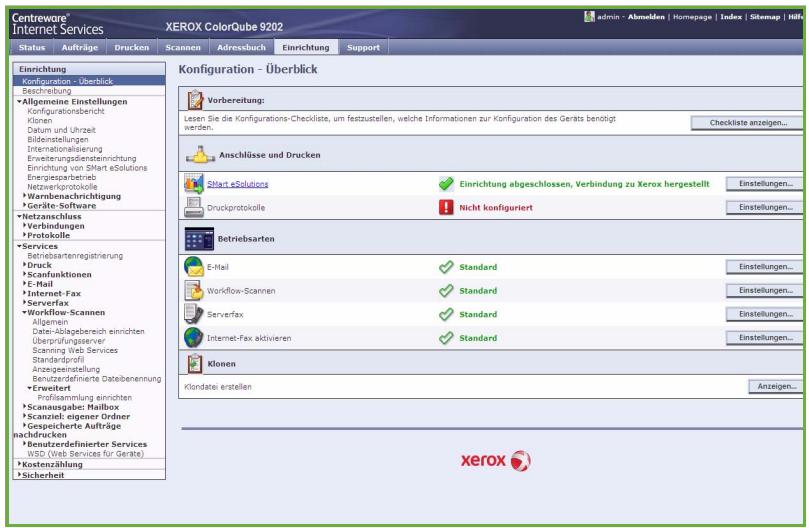Screen dimensions: 809x528
Task: Switch to the Scannen tab
Action: (183, 47)
